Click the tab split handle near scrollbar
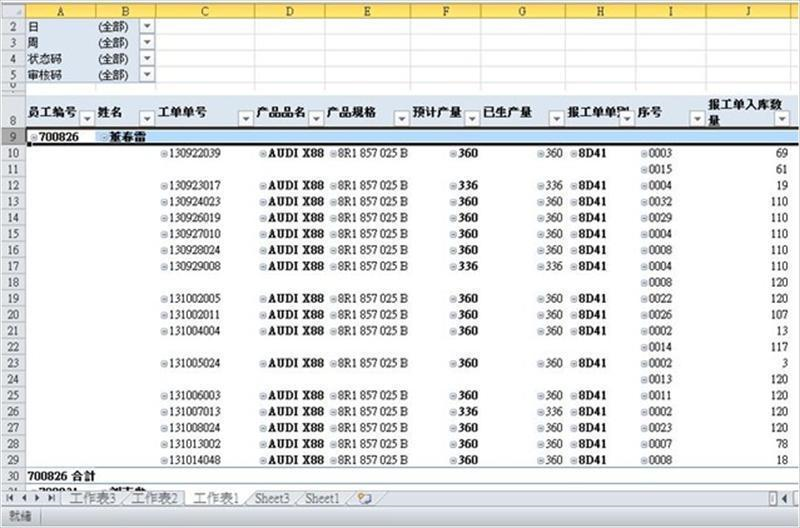 (773, 498)
